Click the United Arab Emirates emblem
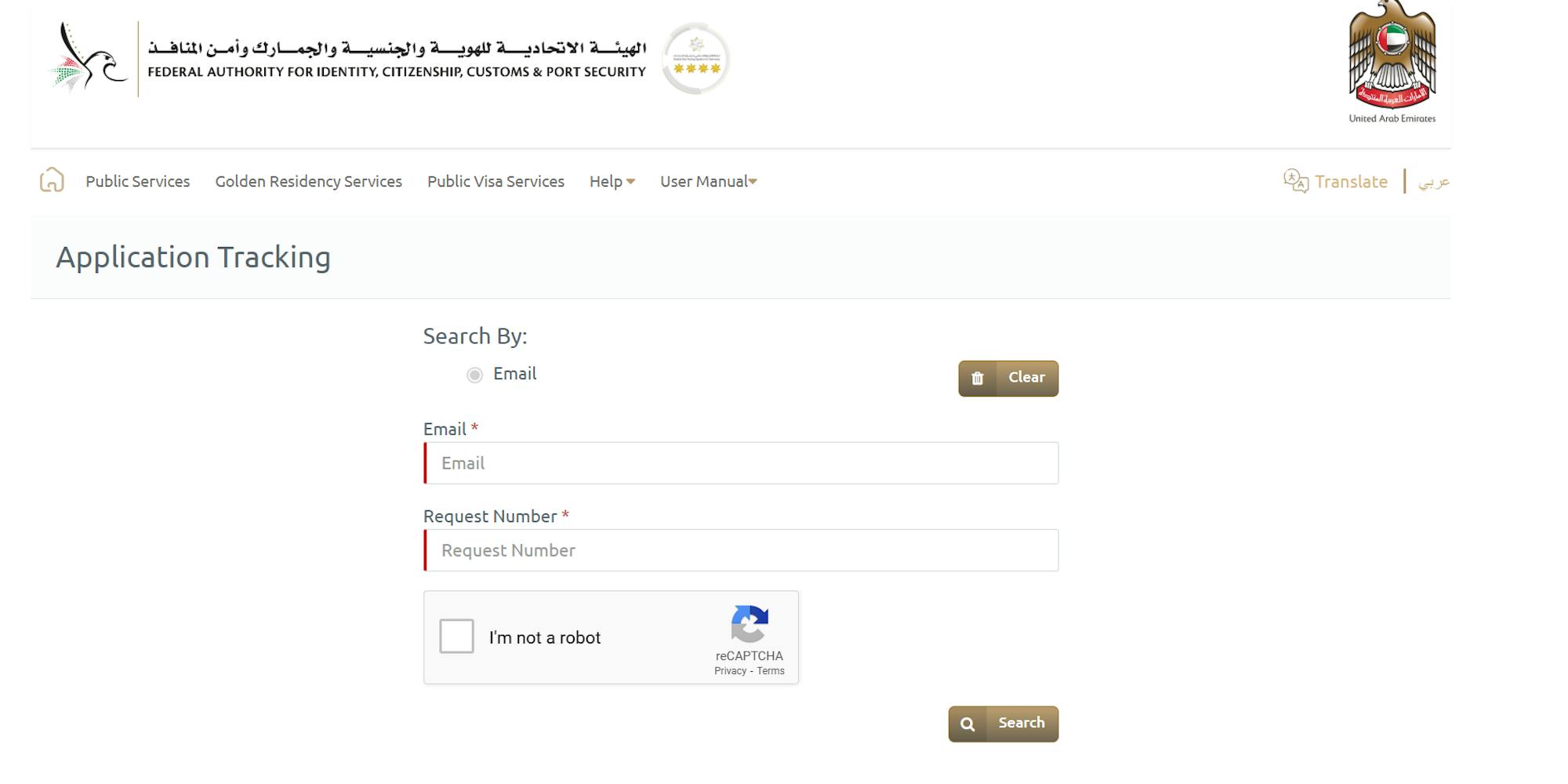Screen dimensions: 1568x784 coord(1392,56)
